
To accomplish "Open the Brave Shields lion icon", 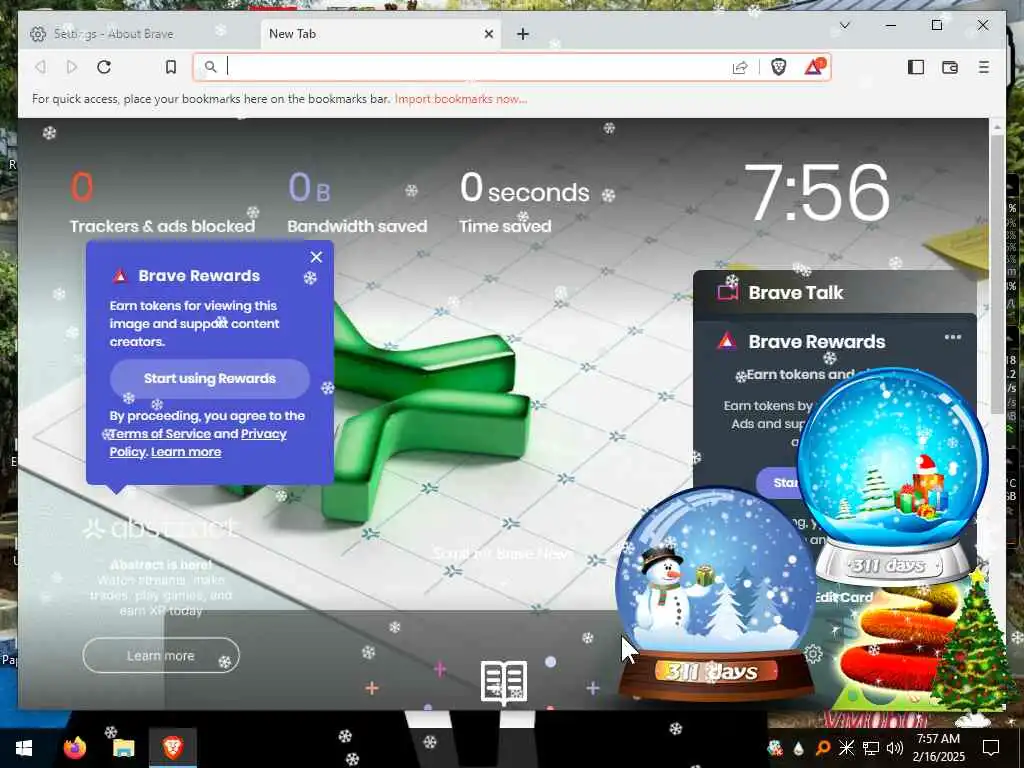I will pos(778,67).
